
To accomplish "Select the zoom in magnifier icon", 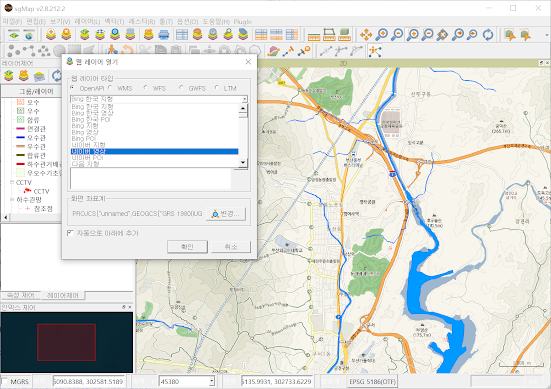I will 381,35.
